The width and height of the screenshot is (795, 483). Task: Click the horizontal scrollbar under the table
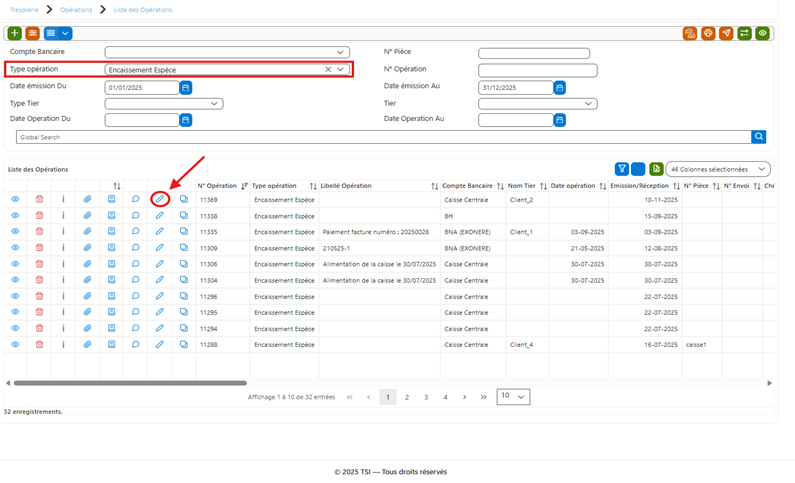[130, 383]
